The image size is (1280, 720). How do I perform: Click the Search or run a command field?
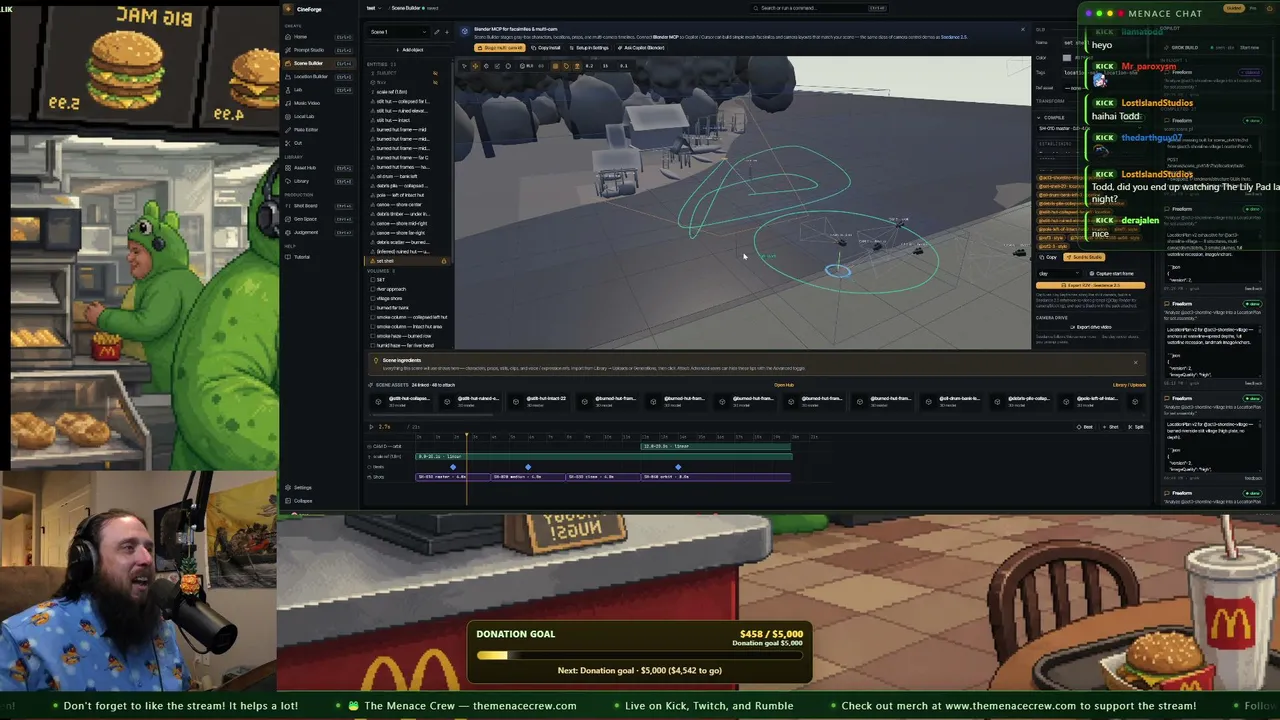pyautogui.click(x=820, y=8)
